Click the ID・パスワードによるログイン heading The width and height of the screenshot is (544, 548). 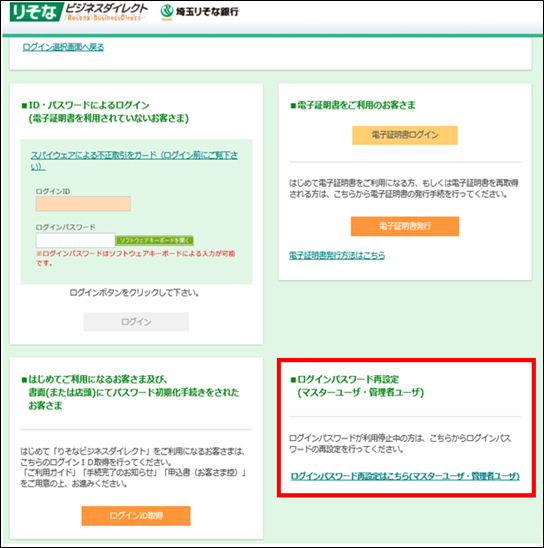(105, 112)
